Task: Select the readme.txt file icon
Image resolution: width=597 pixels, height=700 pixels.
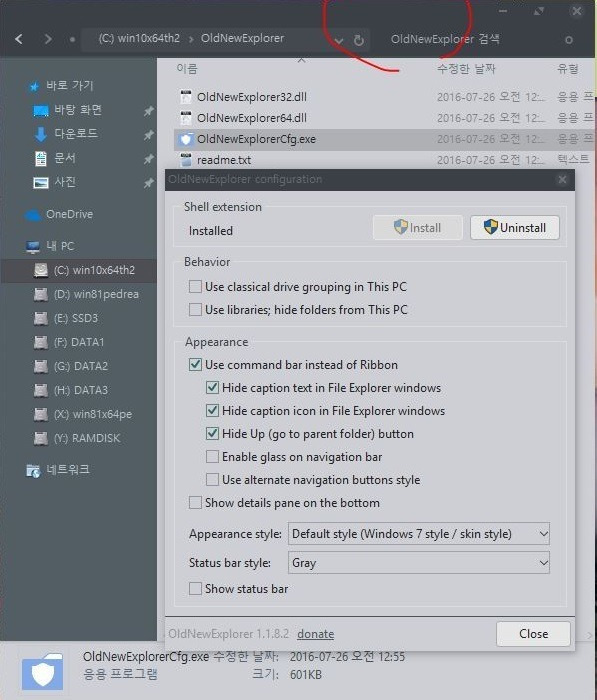Action: (x=185, y=160)
